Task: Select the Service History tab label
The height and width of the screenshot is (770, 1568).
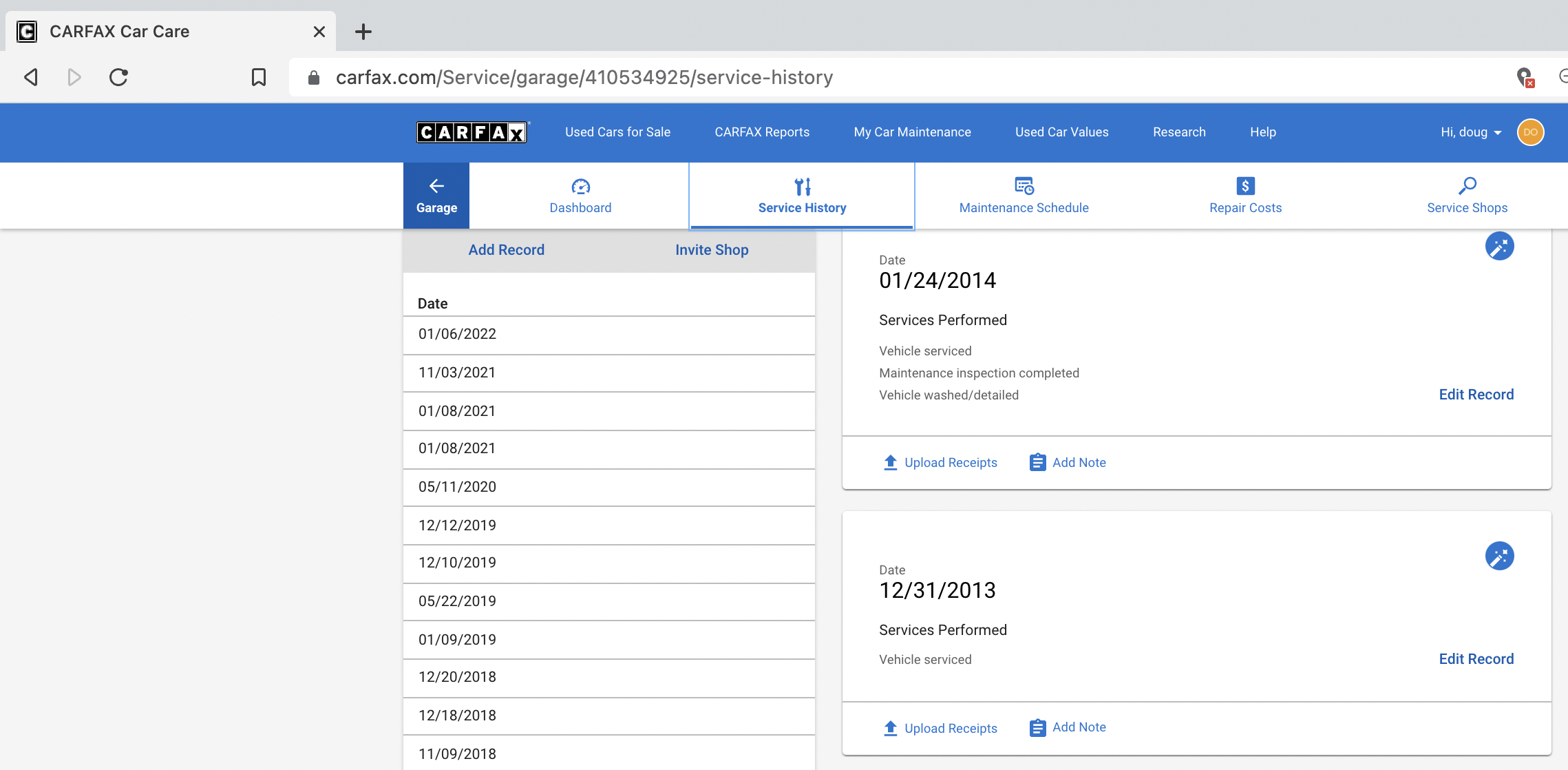Action: pyautogui.click(x=802, y=208)
